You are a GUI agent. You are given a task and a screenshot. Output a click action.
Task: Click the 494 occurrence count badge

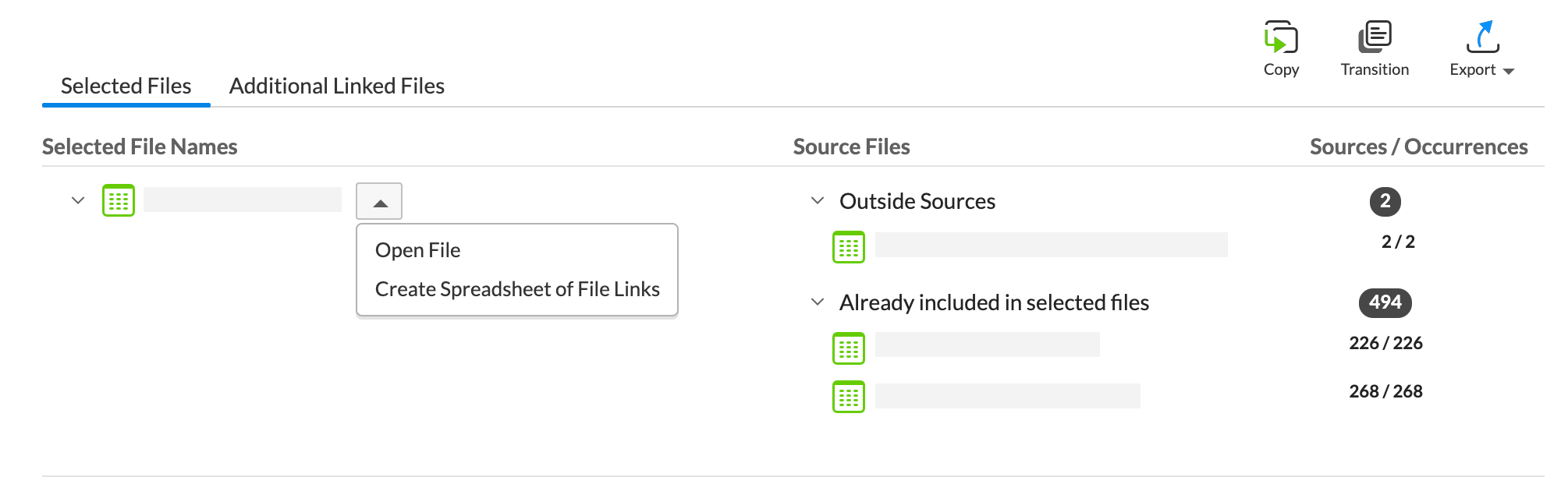coord(1386,304)
